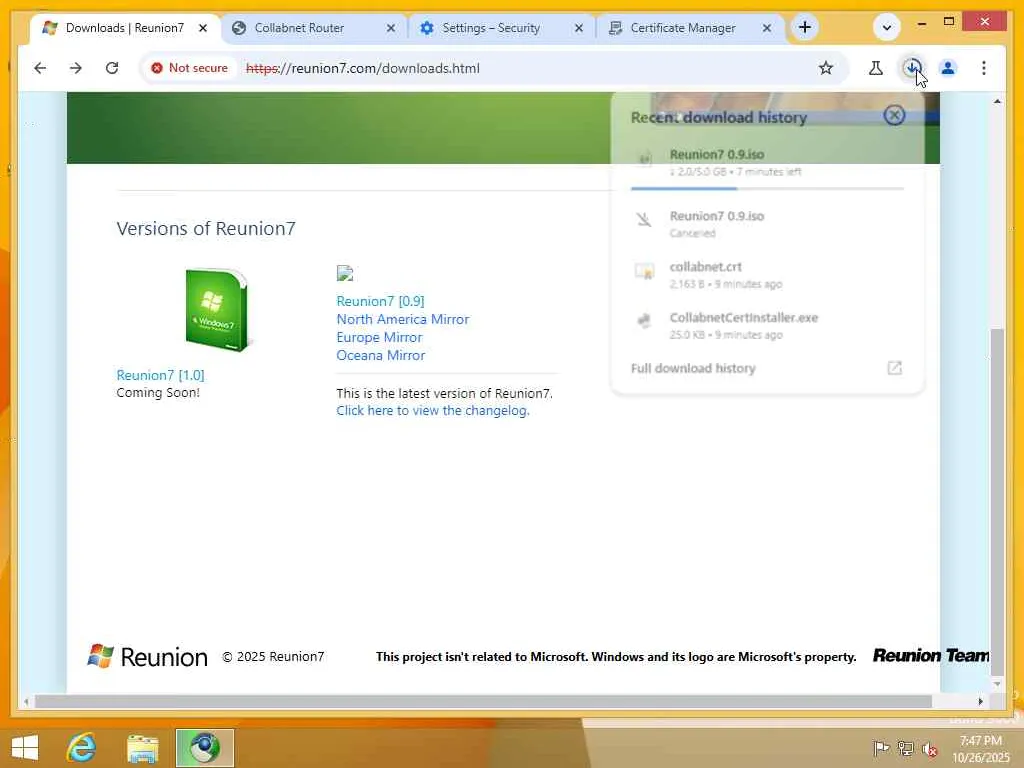Screen dimensions: 1024x768
Task: Click the CollabnetCertInstaller.exe file icon
Action: [x=645, y=321]
